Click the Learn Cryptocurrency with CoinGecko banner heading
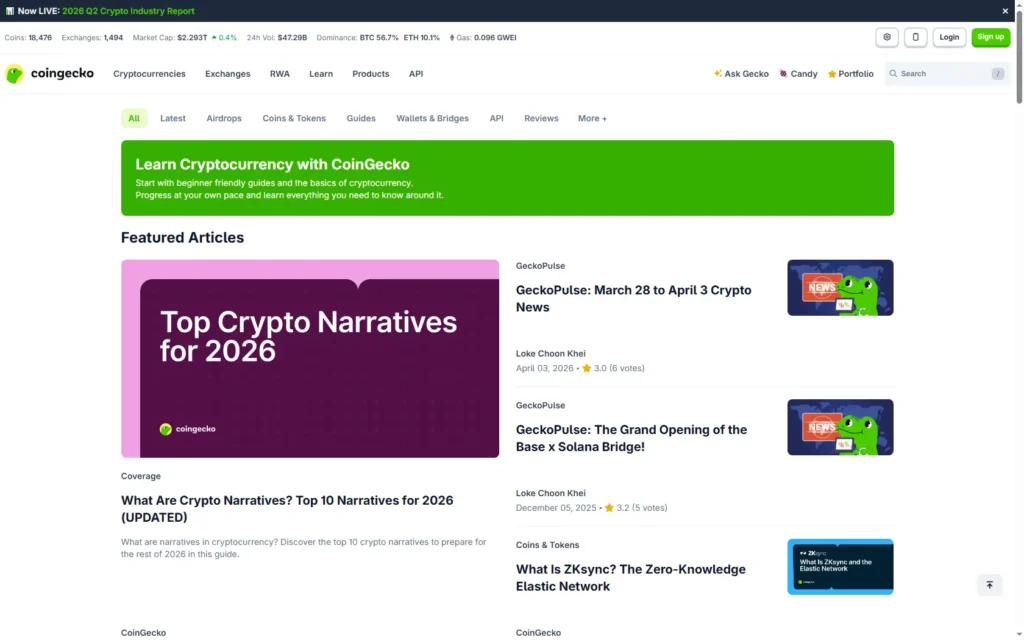The width and height of the screenshot is (1024, 640). click(x=272, y=165)
